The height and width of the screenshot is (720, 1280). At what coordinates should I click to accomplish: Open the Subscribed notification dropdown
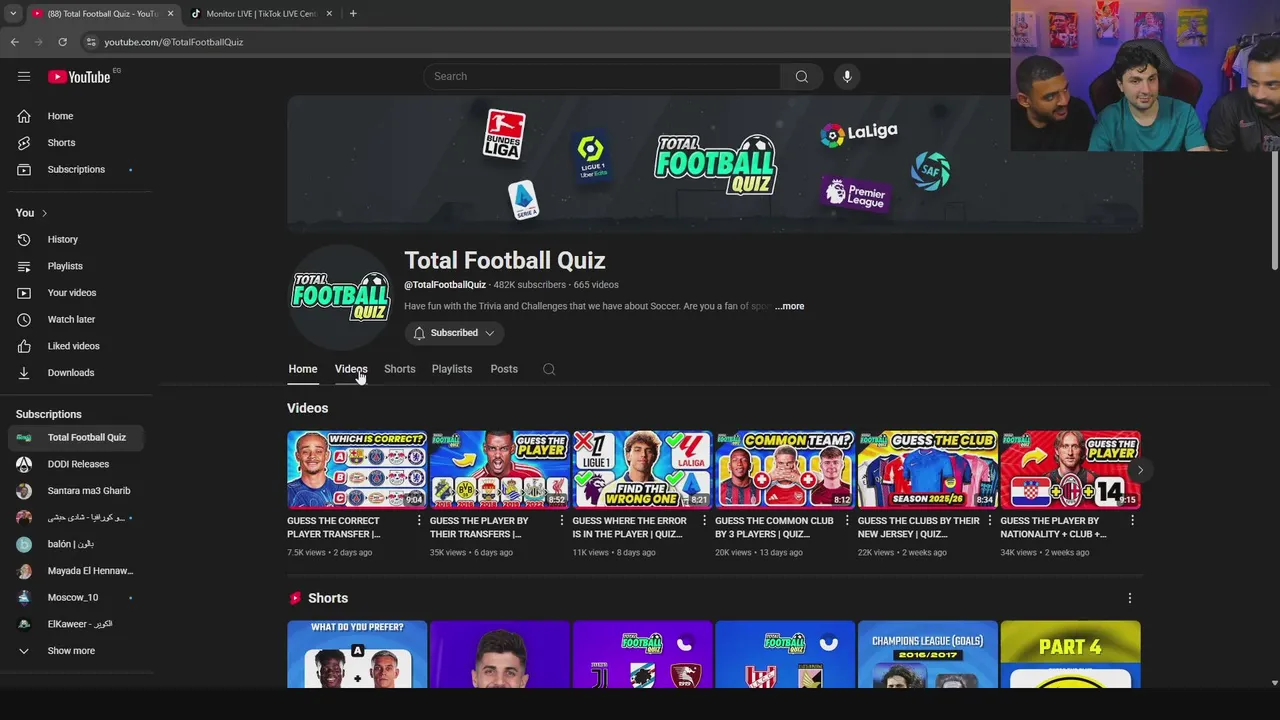click(454, 333)
